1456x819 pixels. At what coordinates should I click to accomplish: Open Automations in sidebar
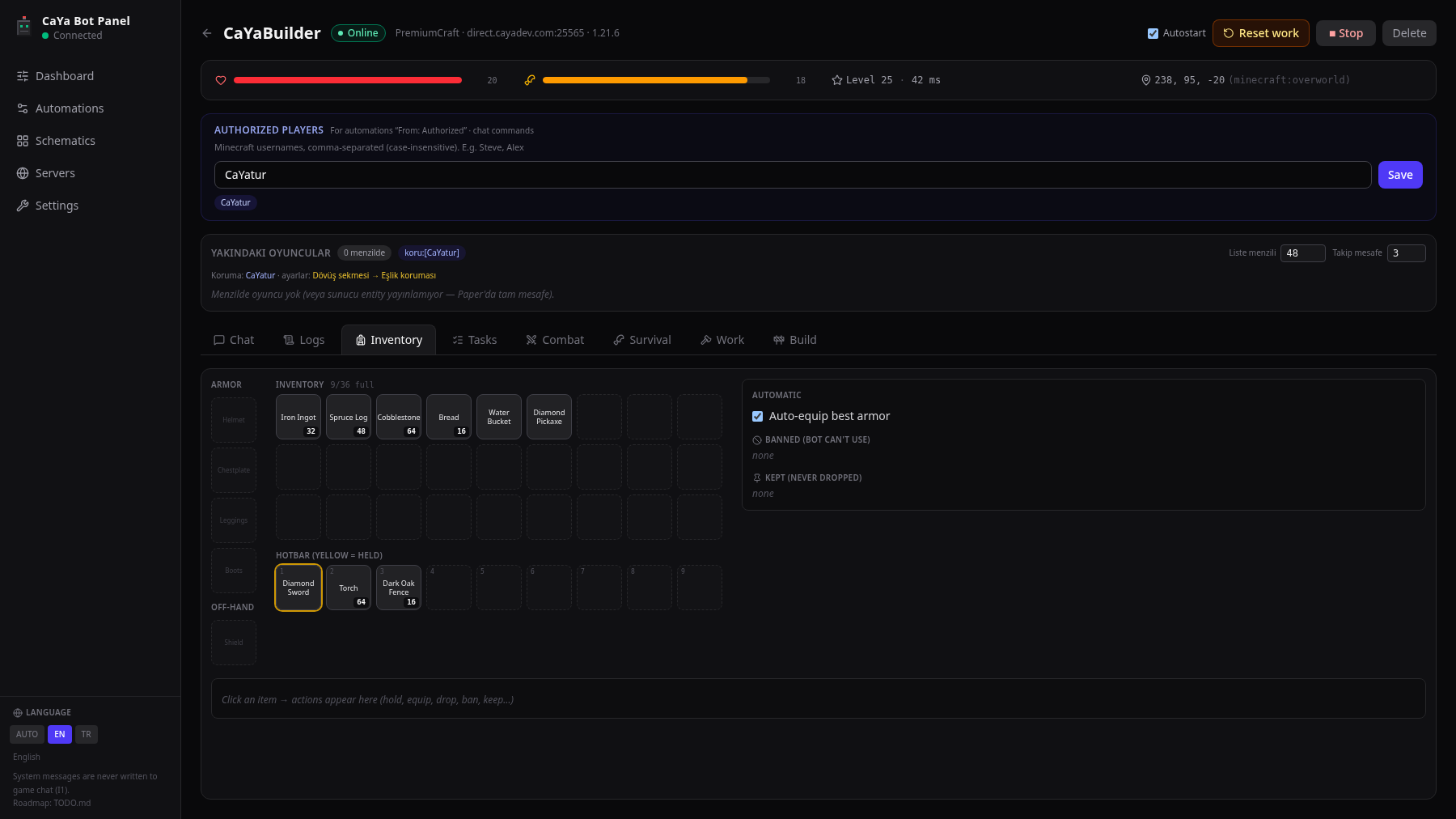(90, 108)
